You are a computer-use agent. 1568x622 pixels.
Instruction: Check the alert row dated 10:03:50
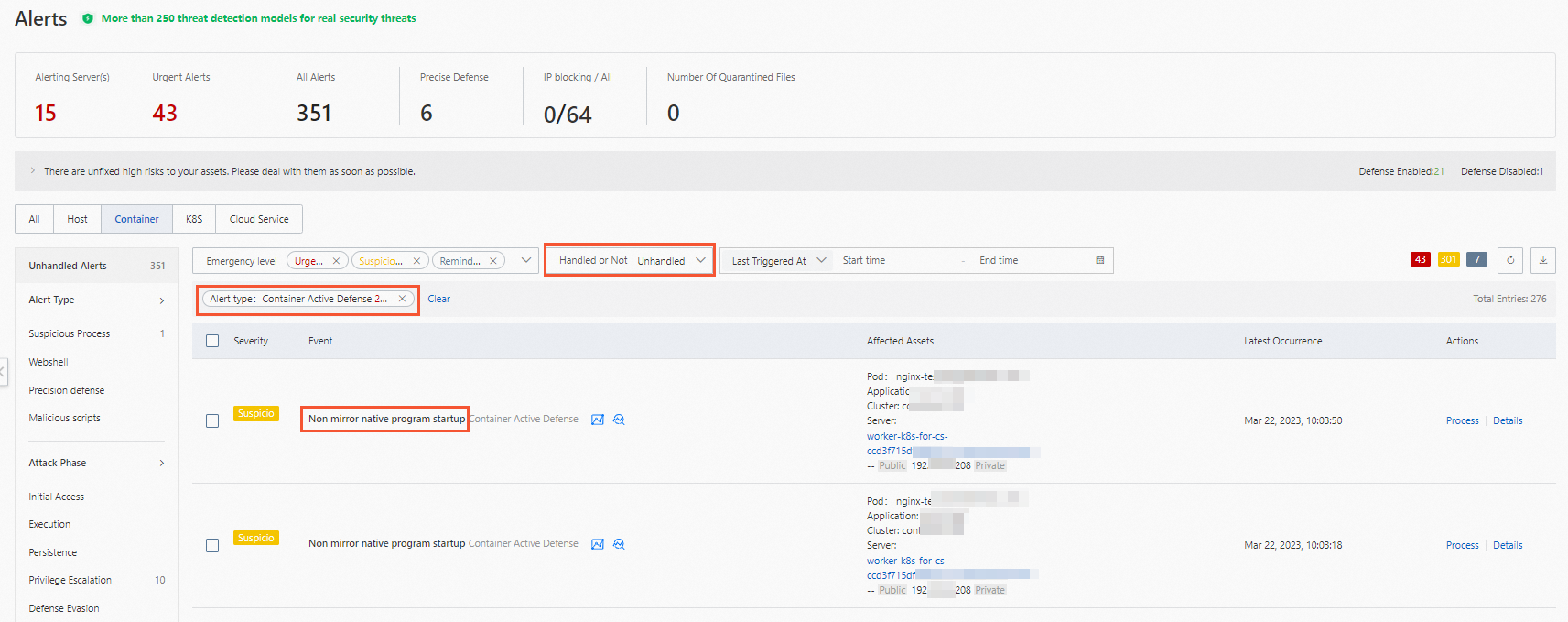pos(212,421)
